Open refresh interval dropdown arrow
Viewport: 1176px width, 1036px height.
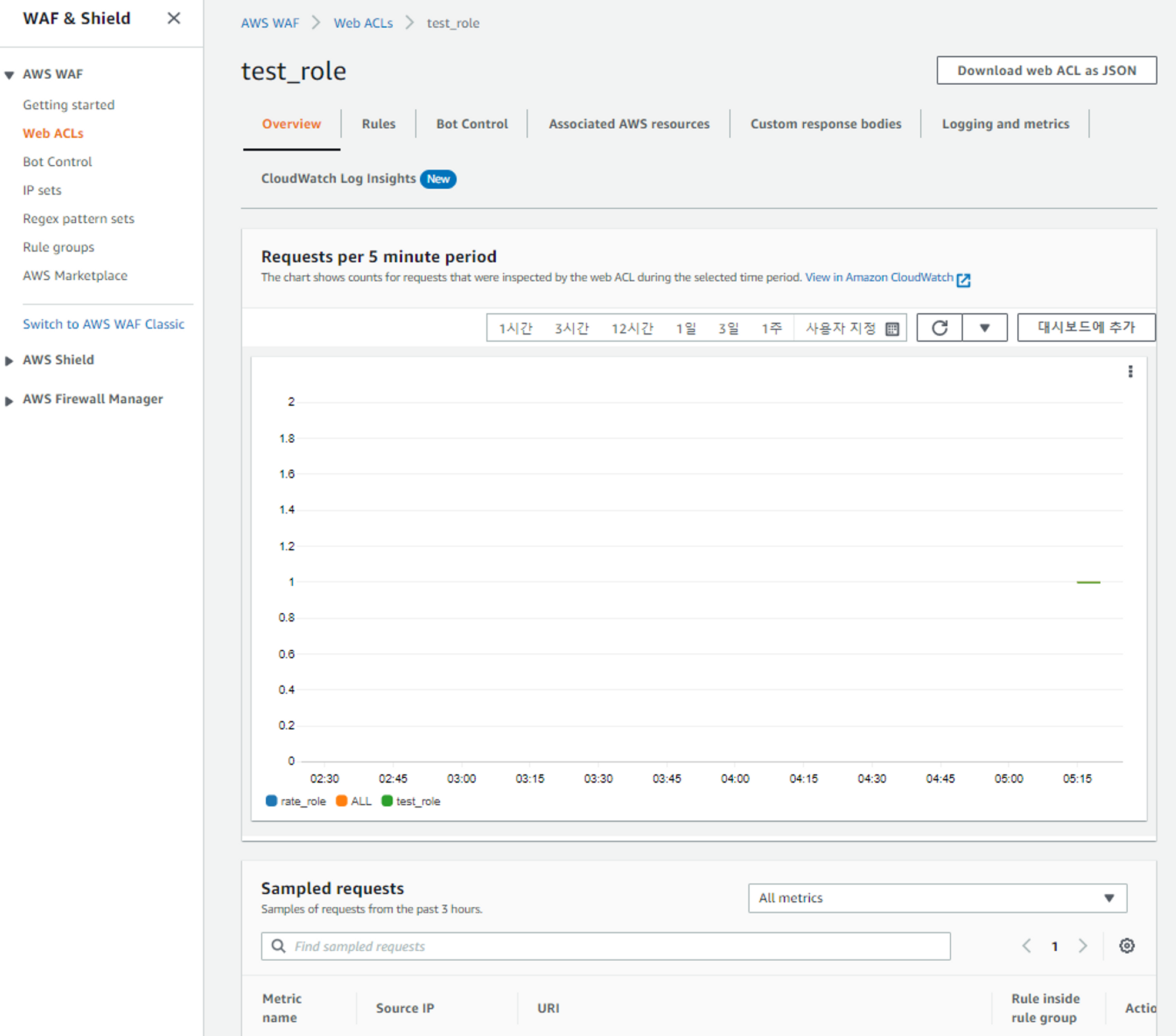point(984,327)
